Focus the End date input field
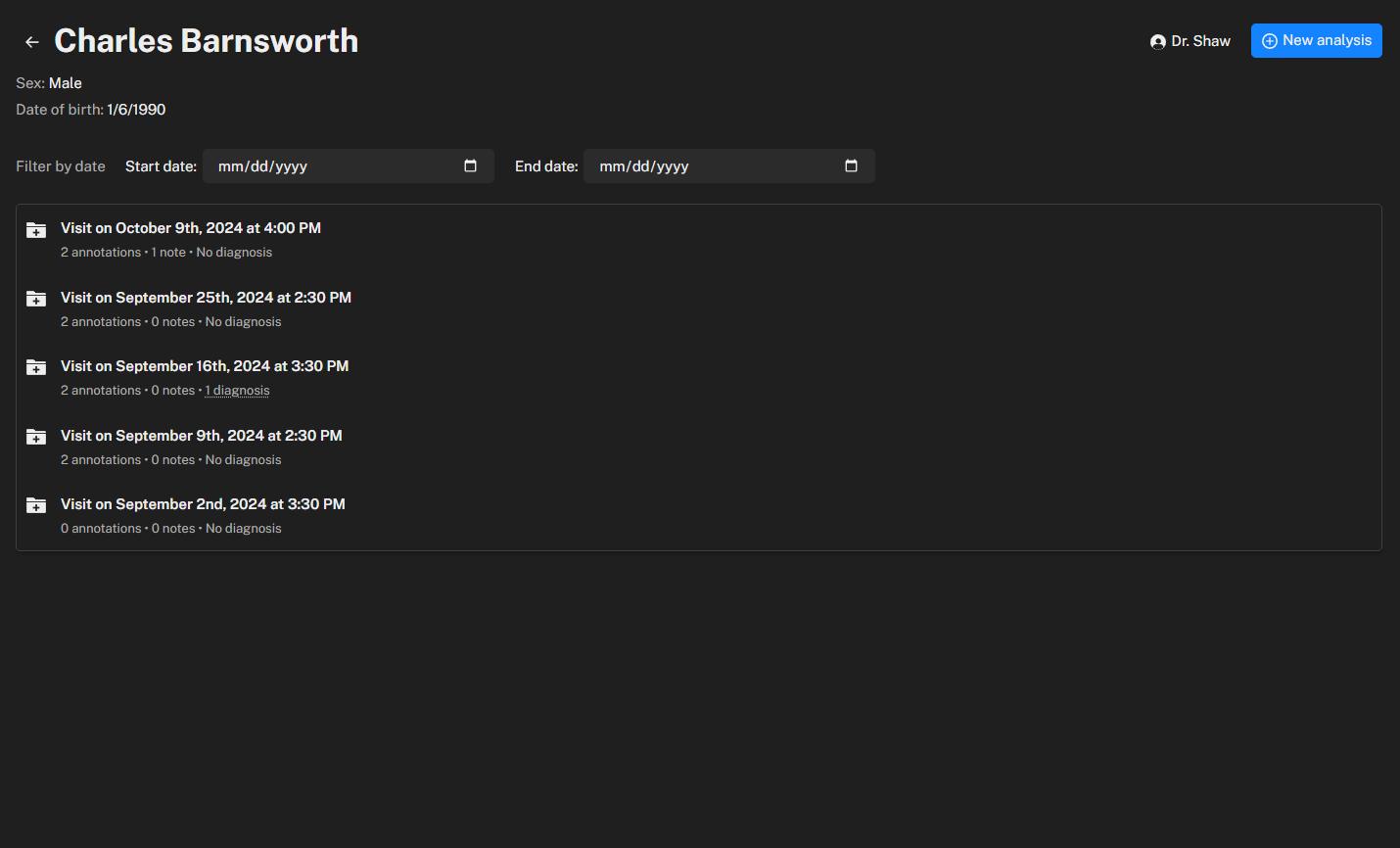 pos(729,166)
